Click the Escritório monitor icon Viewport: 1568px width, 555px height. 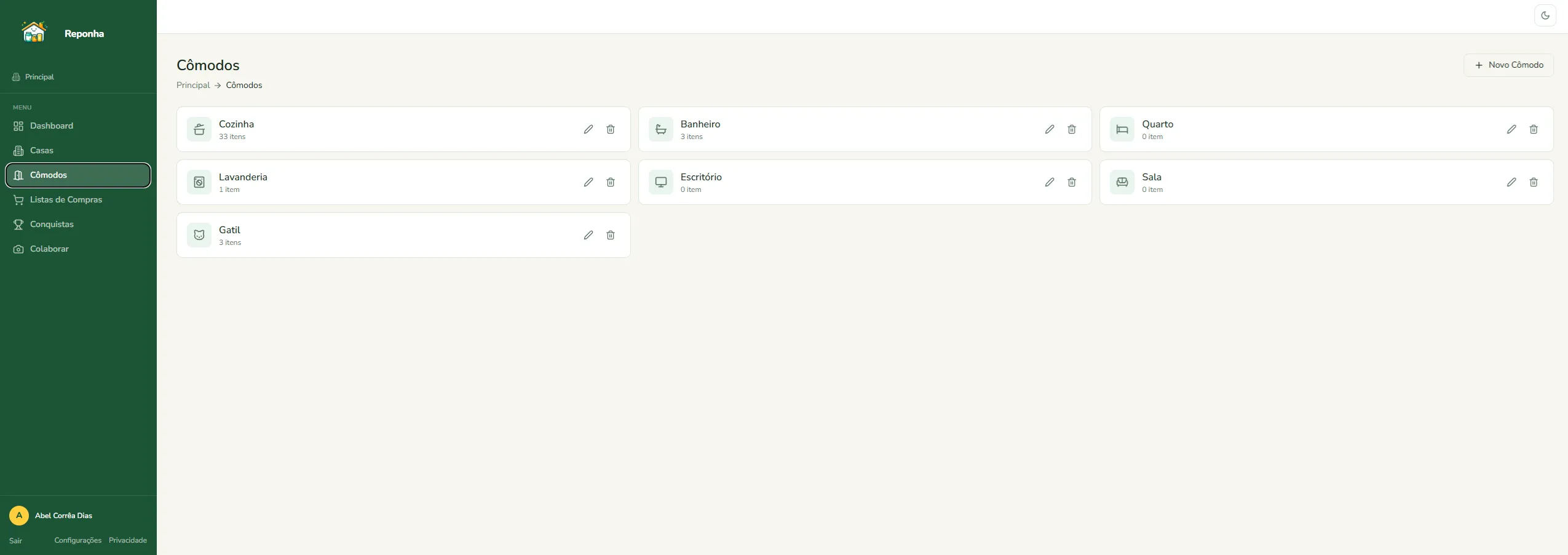click(x=661, y=182)
